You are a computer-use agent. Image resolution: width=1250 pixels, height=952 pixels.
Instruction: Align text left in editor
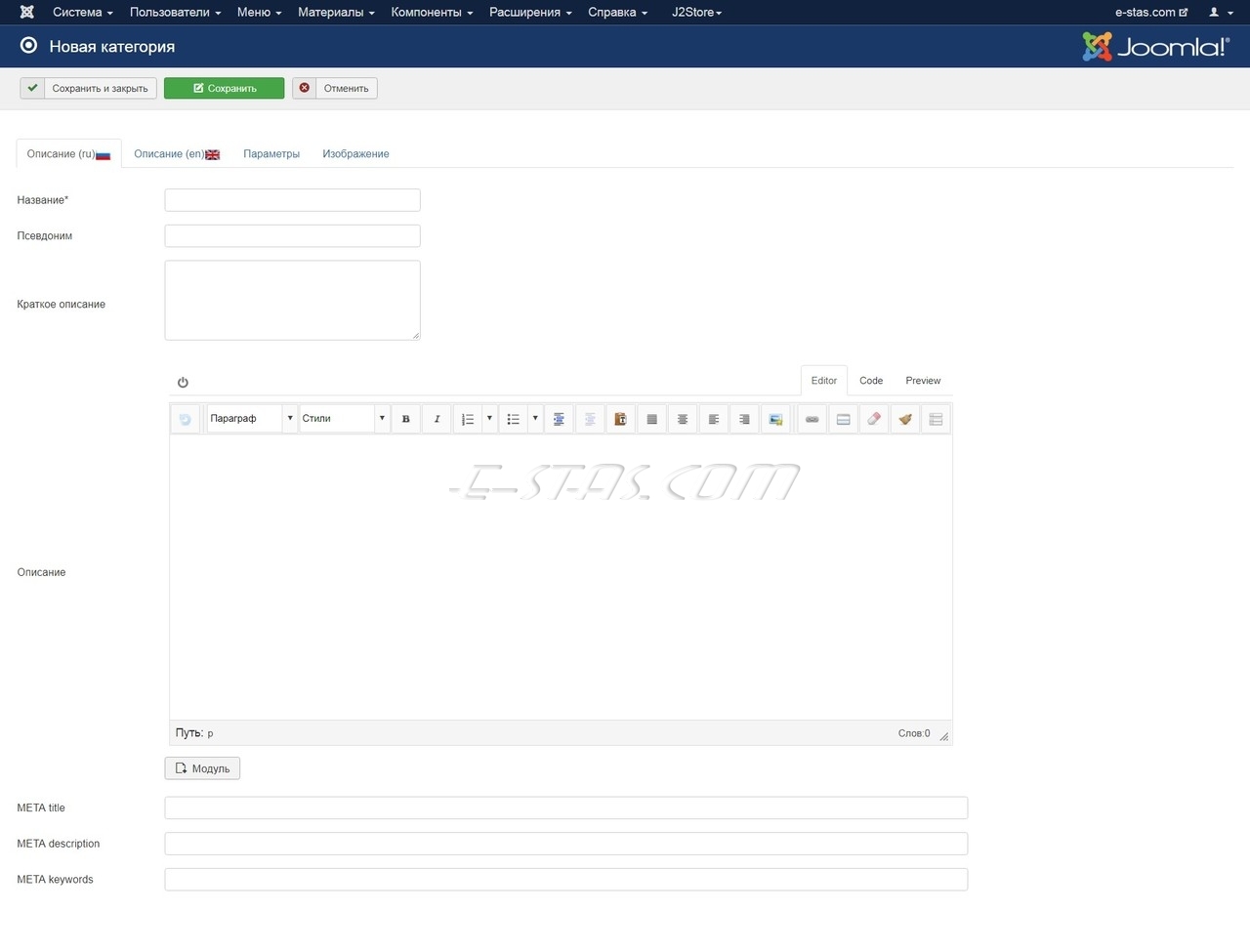point(713,419)
